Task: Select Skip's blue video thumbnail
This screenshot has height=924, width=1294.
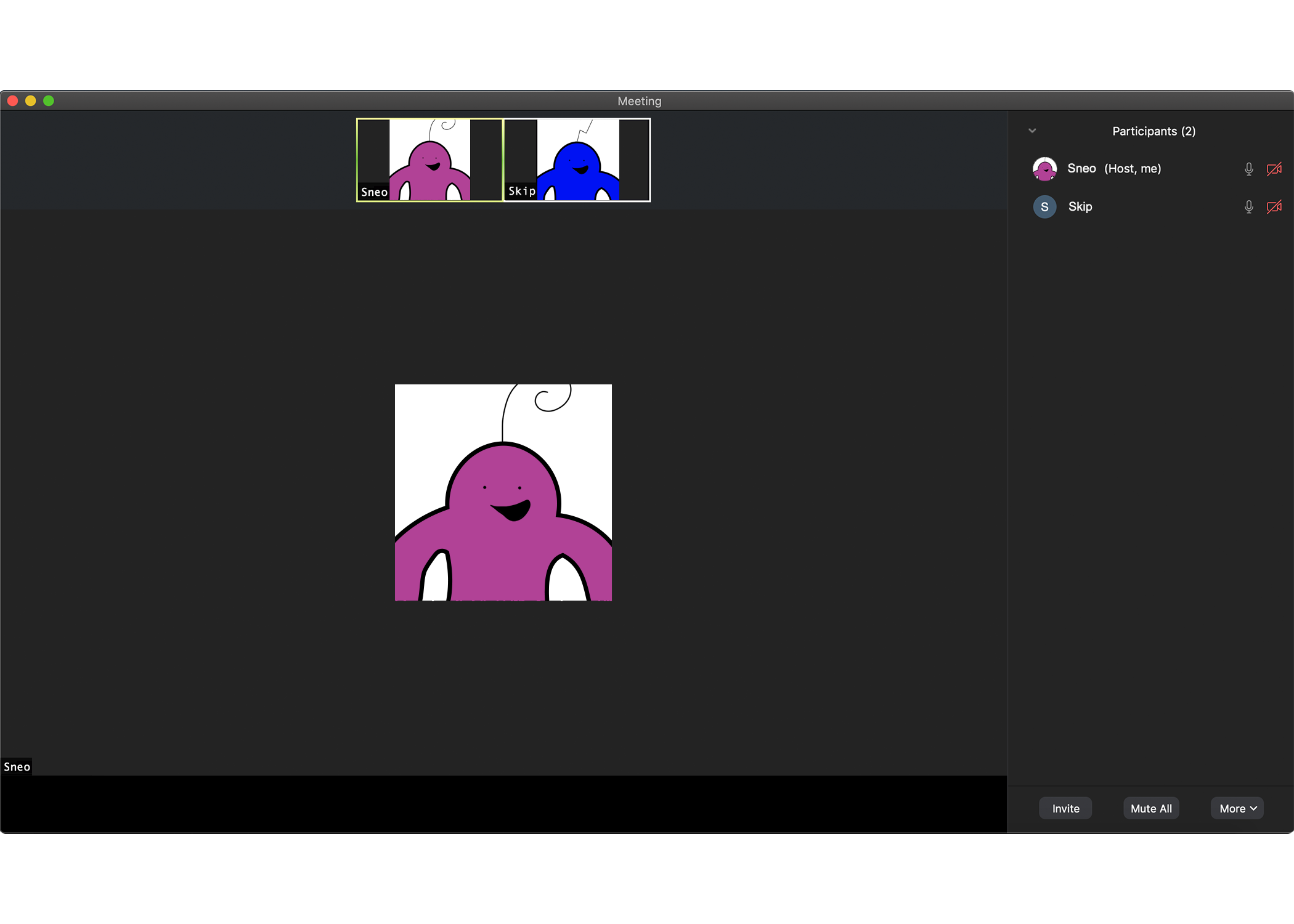Action: pos(577,160)
